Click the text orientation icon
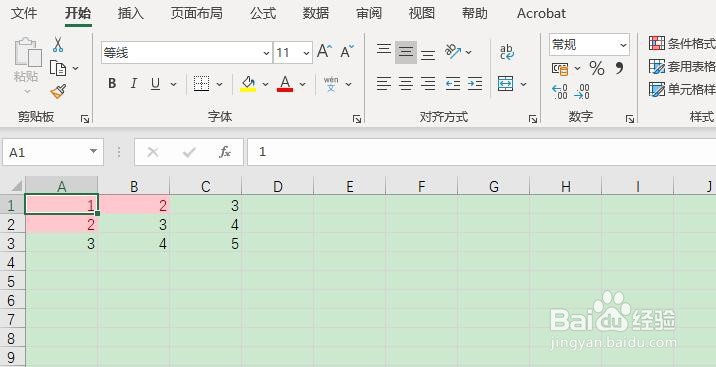The image size is (716, 367). [x=453, y=52]
